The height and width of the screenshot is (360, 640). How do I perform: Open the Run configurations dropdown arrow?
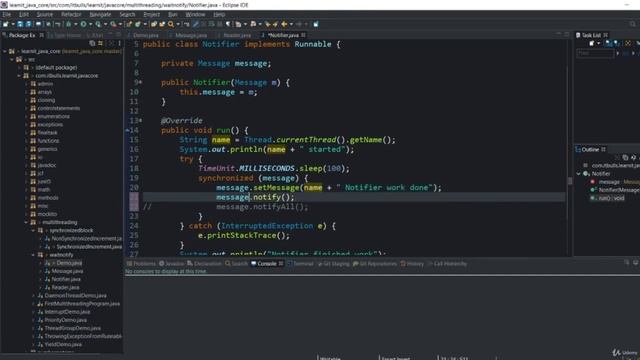coord(90,24)
